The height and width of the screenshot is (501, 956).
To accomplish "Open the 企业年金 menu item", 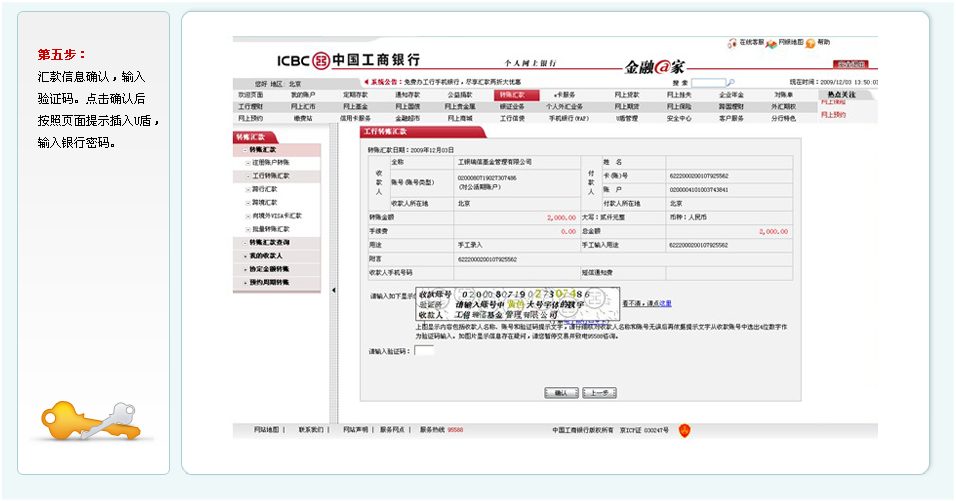I will pos(732,95).
